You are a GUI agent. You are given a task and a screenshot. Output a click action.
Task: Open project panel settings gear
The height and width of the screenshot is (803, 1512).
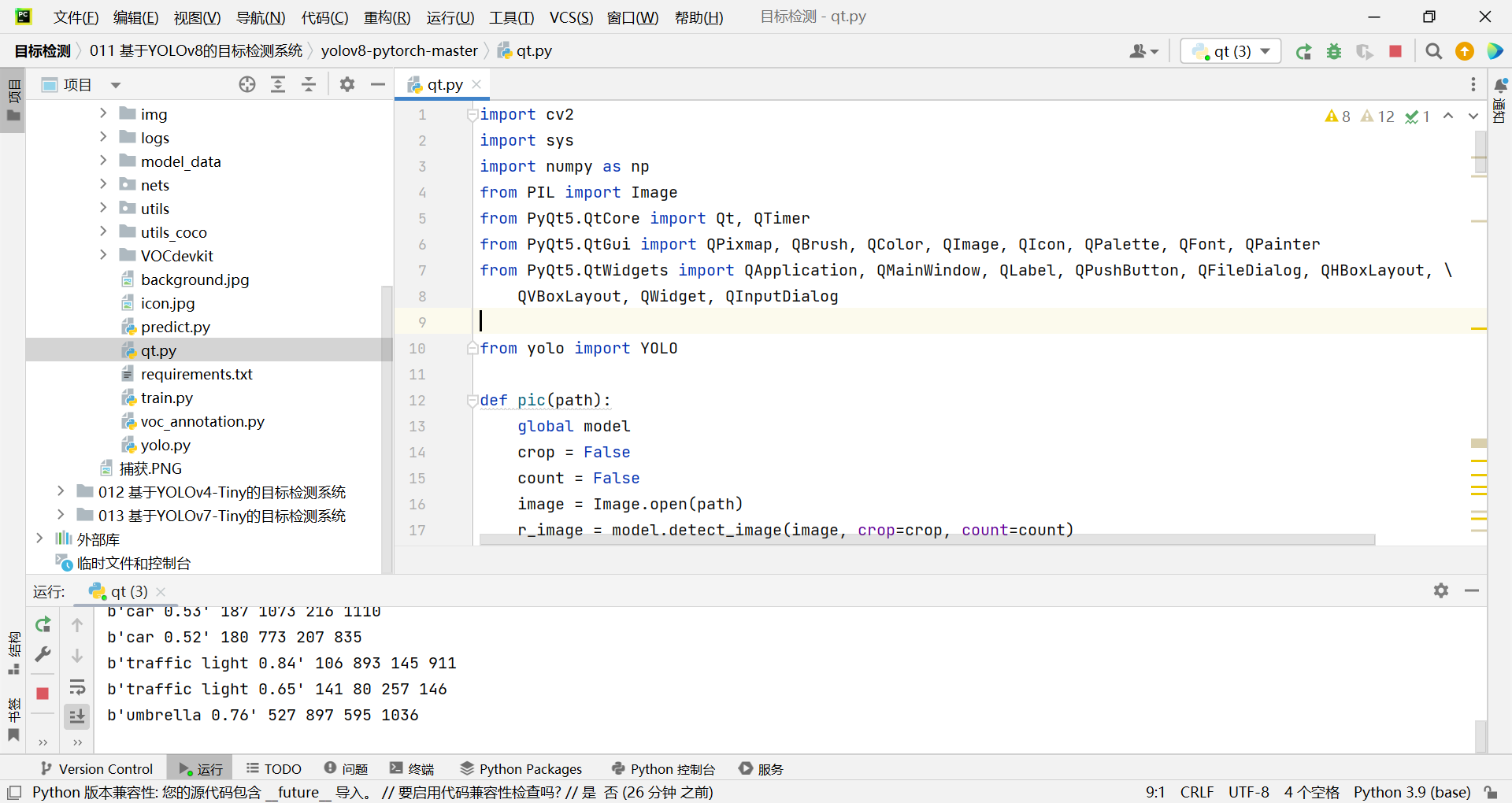point(347,85)
